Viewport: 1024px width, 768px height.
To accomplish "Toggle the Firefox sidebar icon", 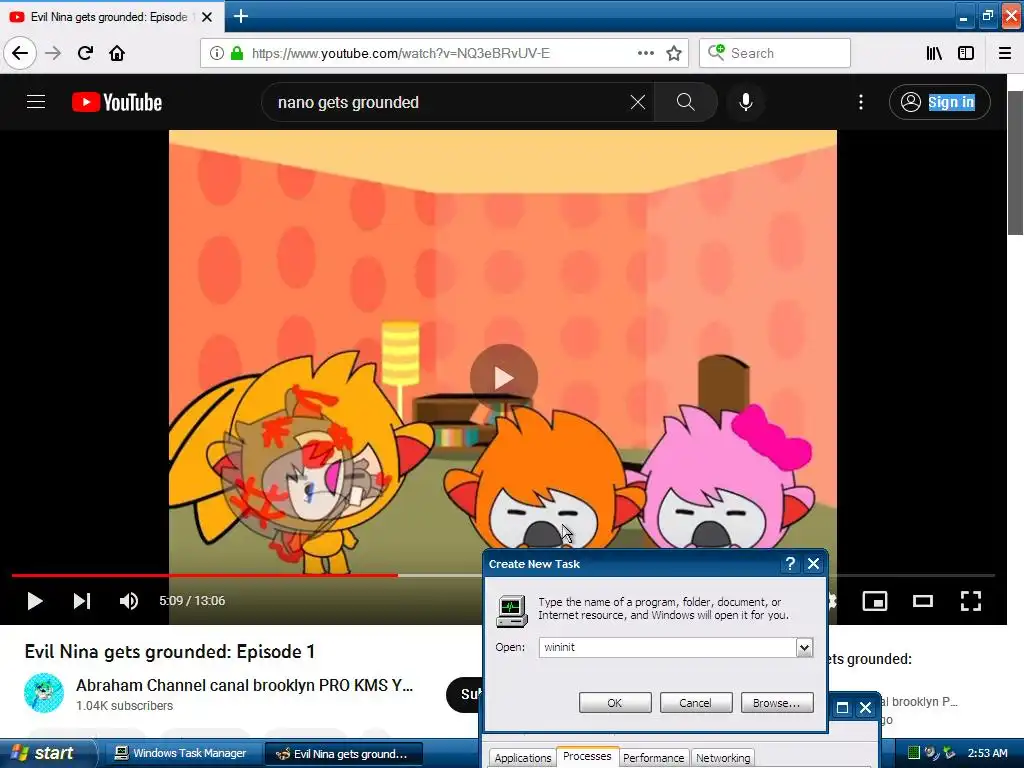I will coord(966,53).
